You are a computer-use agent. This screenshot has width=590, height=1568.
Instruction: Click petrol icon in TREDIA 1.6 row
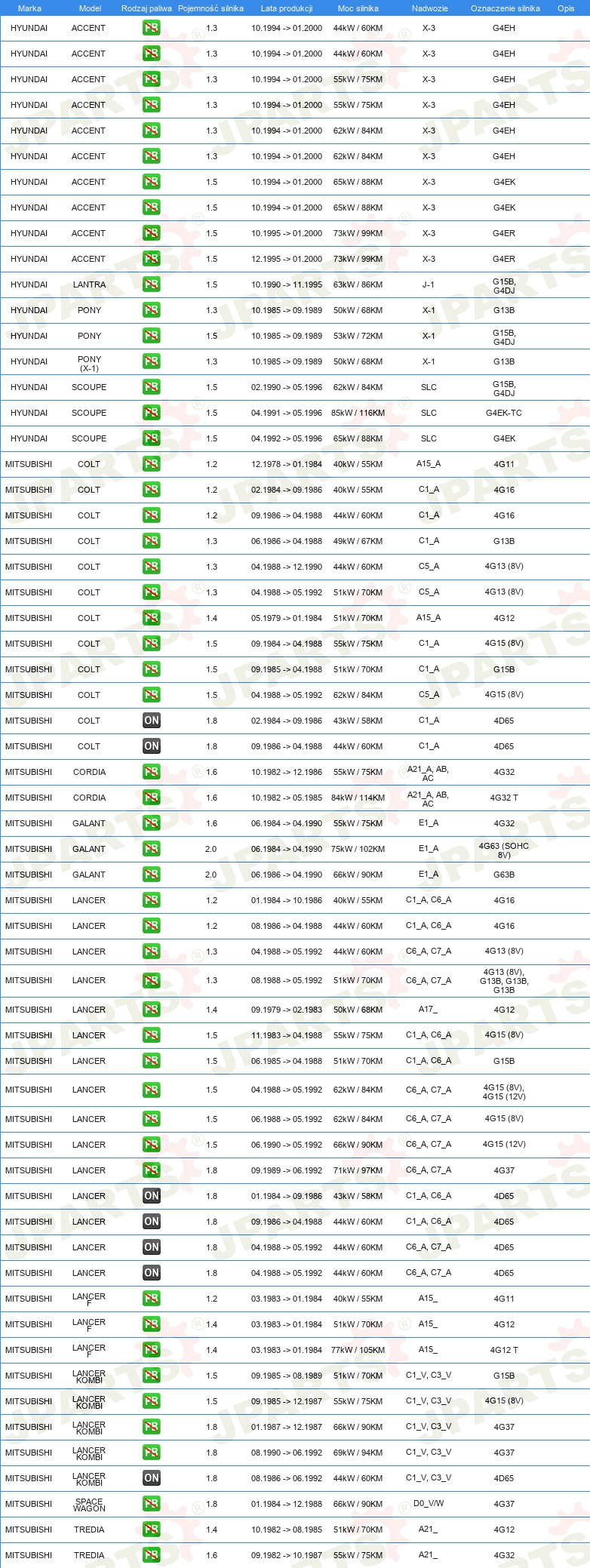point(151,1555)
